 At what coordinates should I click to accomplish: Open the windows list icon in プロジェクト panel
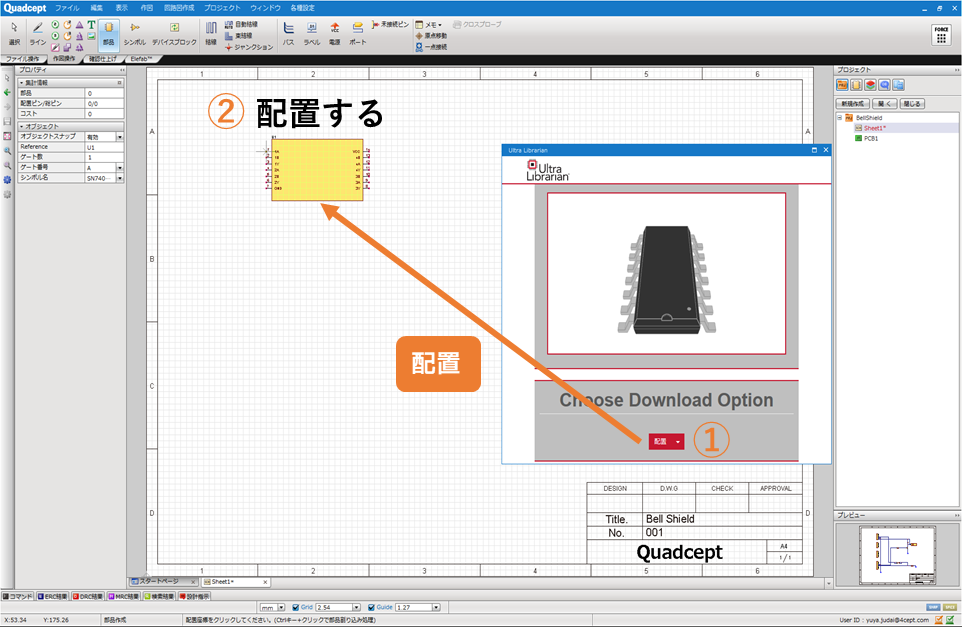(898, 85)
